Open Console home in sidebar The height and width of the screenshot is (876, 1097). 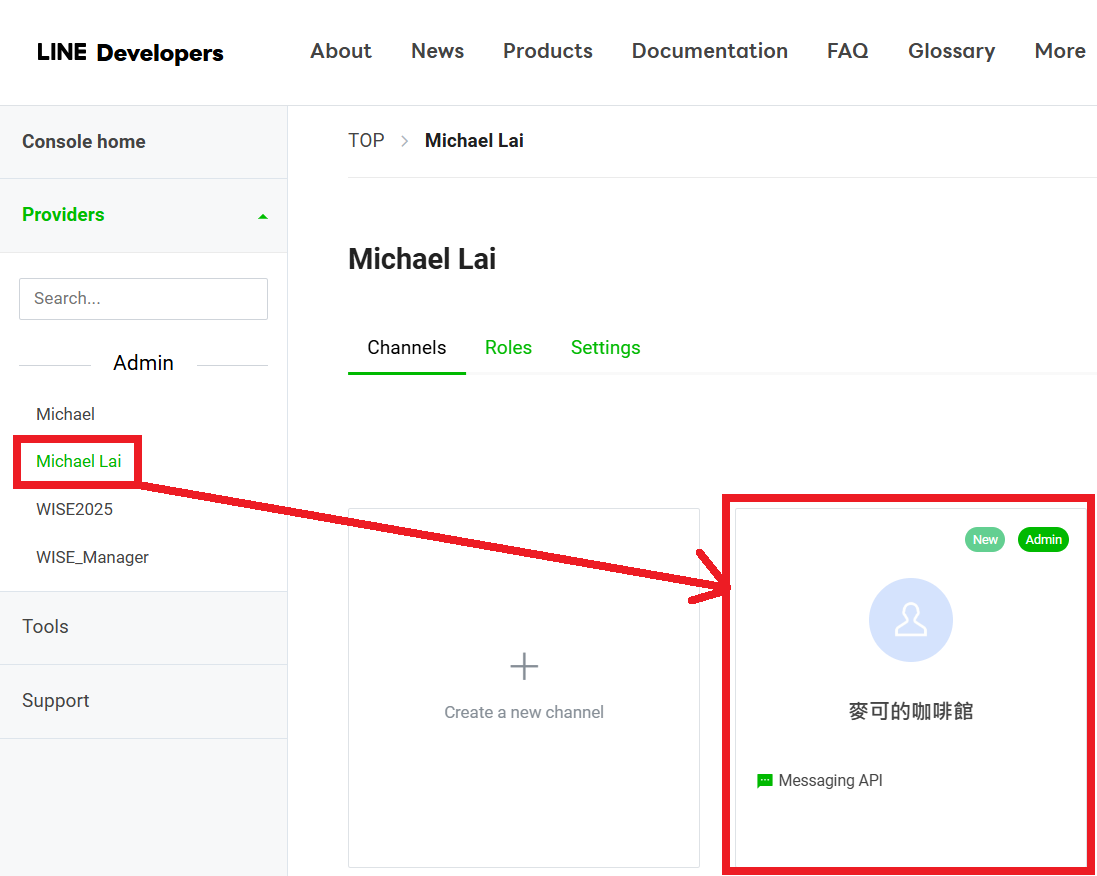[x=84, y=142]
